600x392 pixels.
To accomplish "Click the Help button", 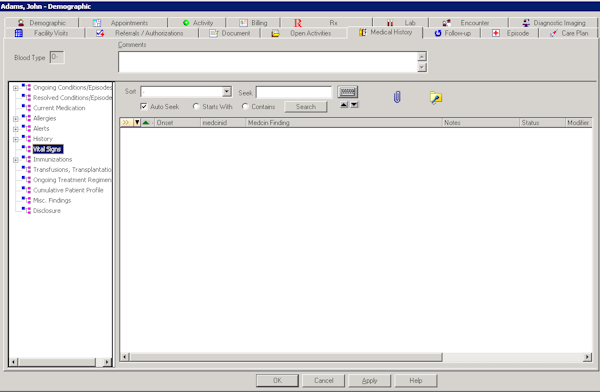I will [416, 381].
